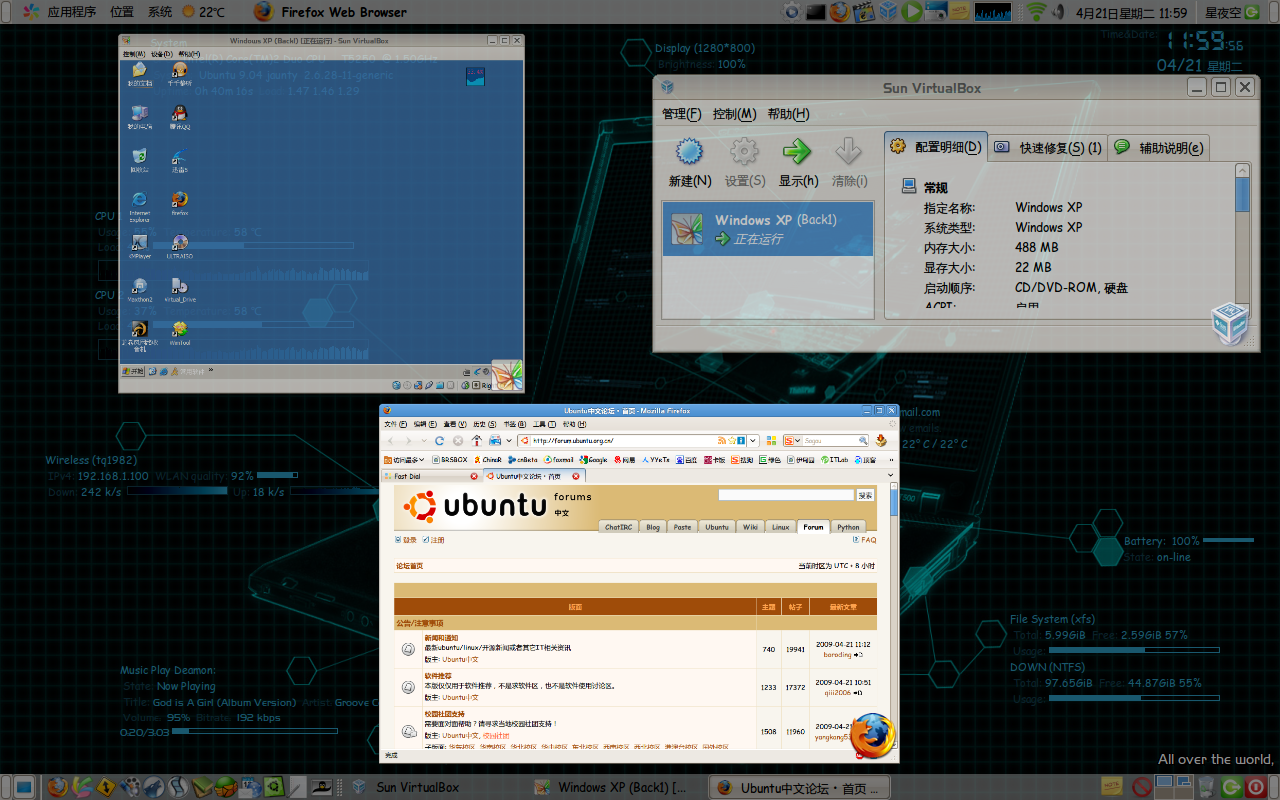This screenshot has height=800, width=1280.
Task: Click the sticky note icon in top panel
Action: point(959,12)
